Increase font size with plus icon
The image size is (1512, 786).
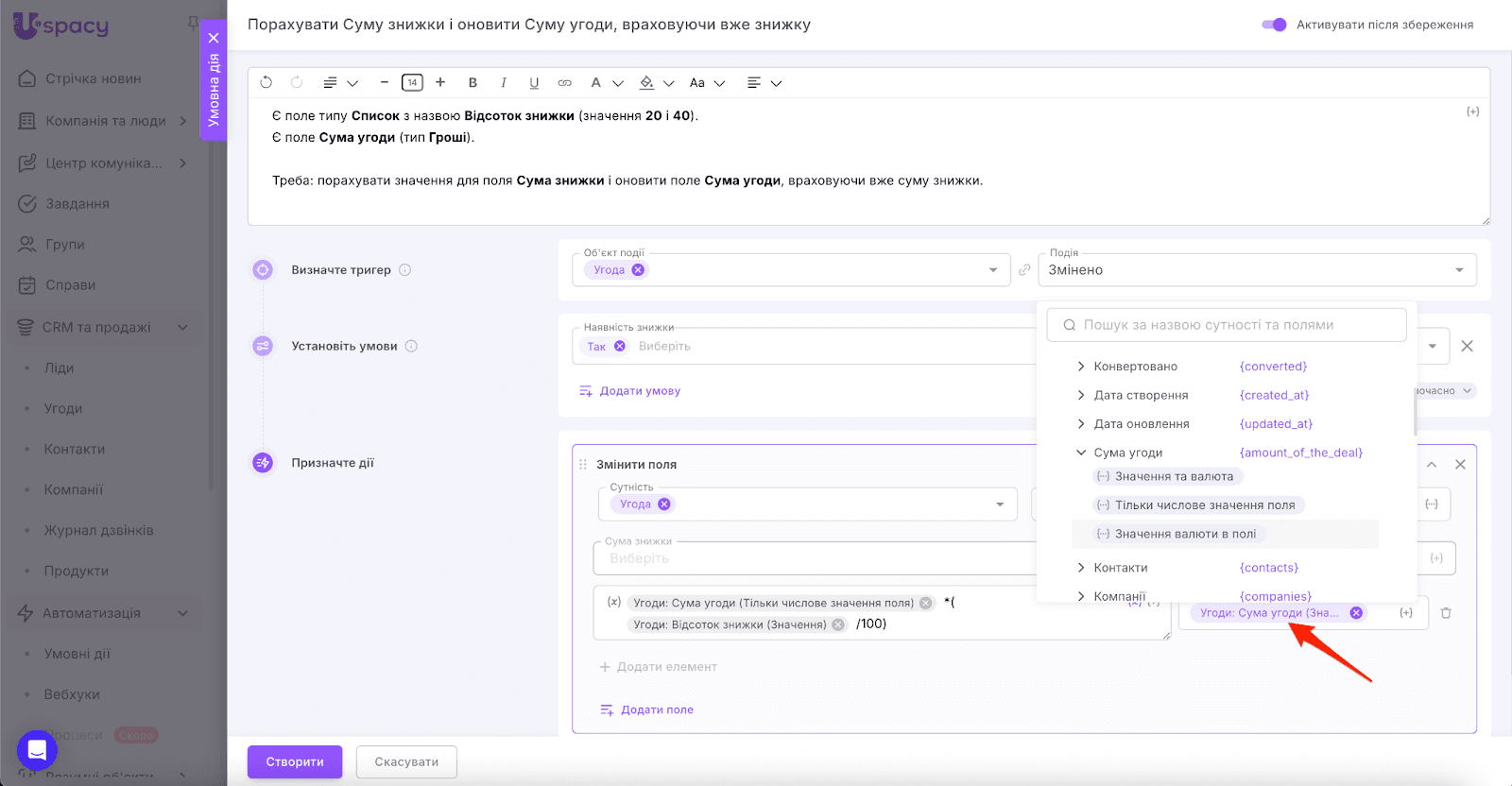pyautogui.click(x=440, y=83)
